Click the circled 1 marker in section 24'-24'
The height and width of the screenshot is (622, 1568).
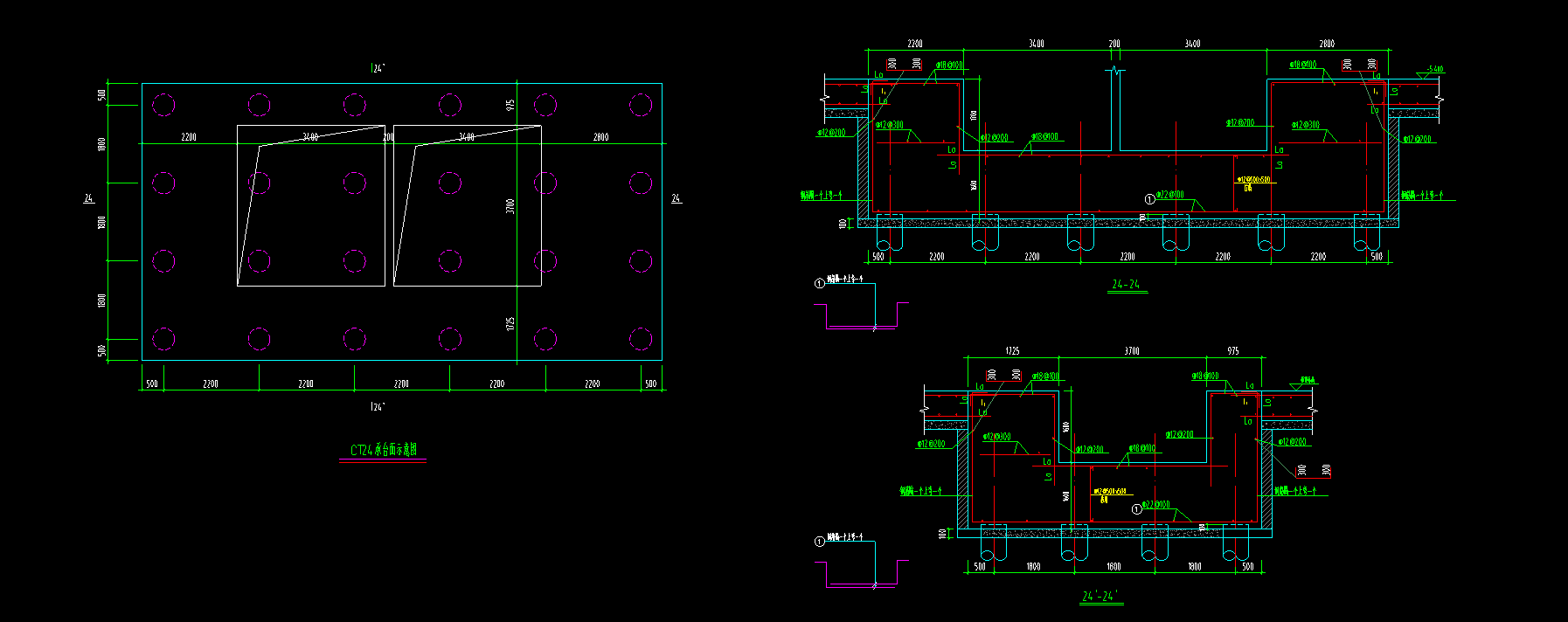coord(1136,509)
